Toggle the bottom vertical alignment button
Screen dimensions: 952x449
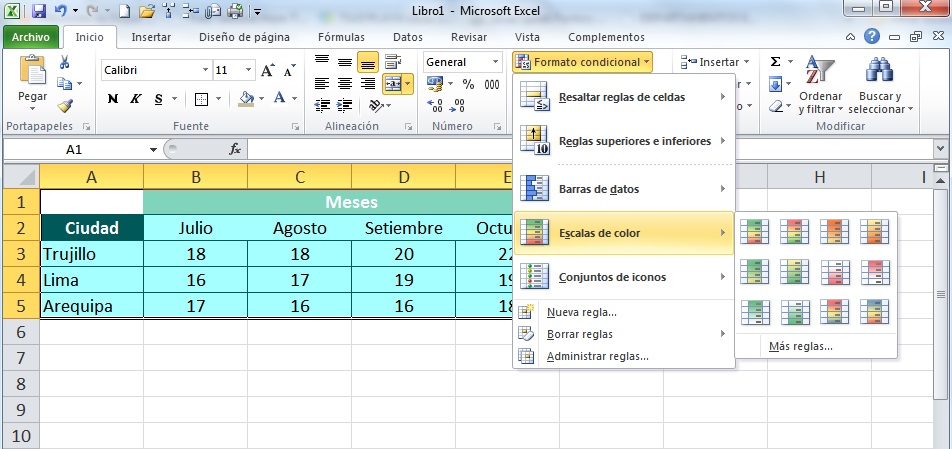point(367,62)
